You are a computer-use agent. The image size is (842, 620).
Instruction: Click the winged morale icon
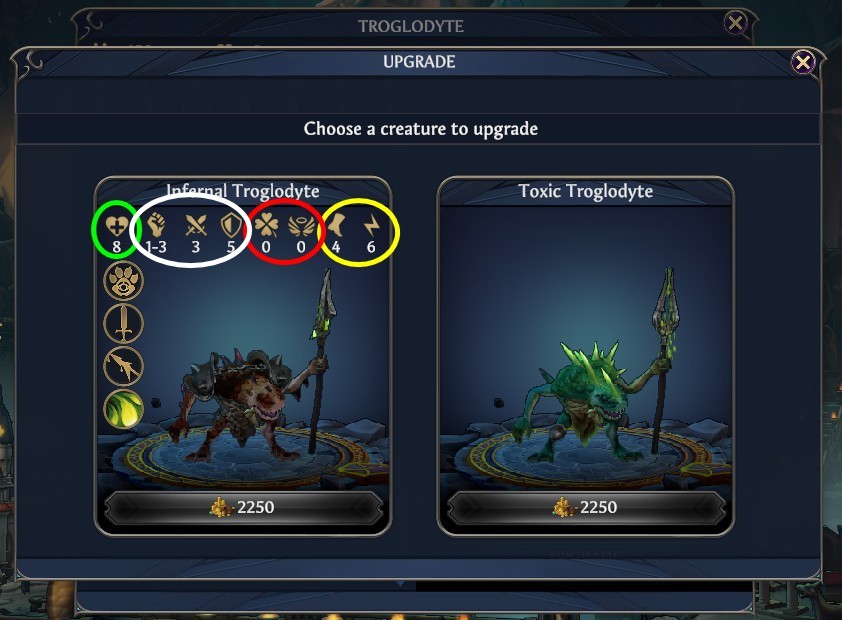301,226
